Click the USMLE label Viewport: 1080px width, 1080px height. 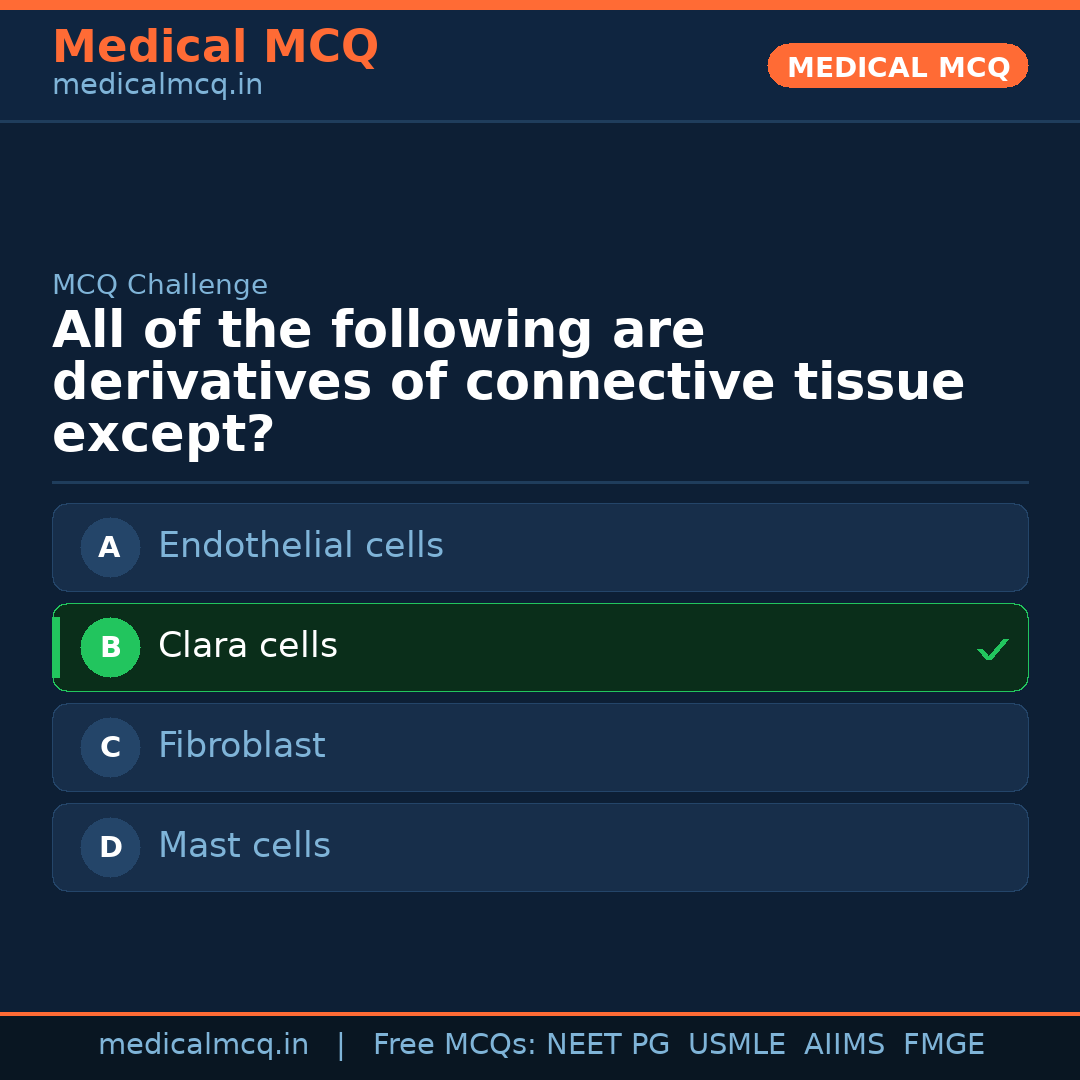coord(737,1043)
